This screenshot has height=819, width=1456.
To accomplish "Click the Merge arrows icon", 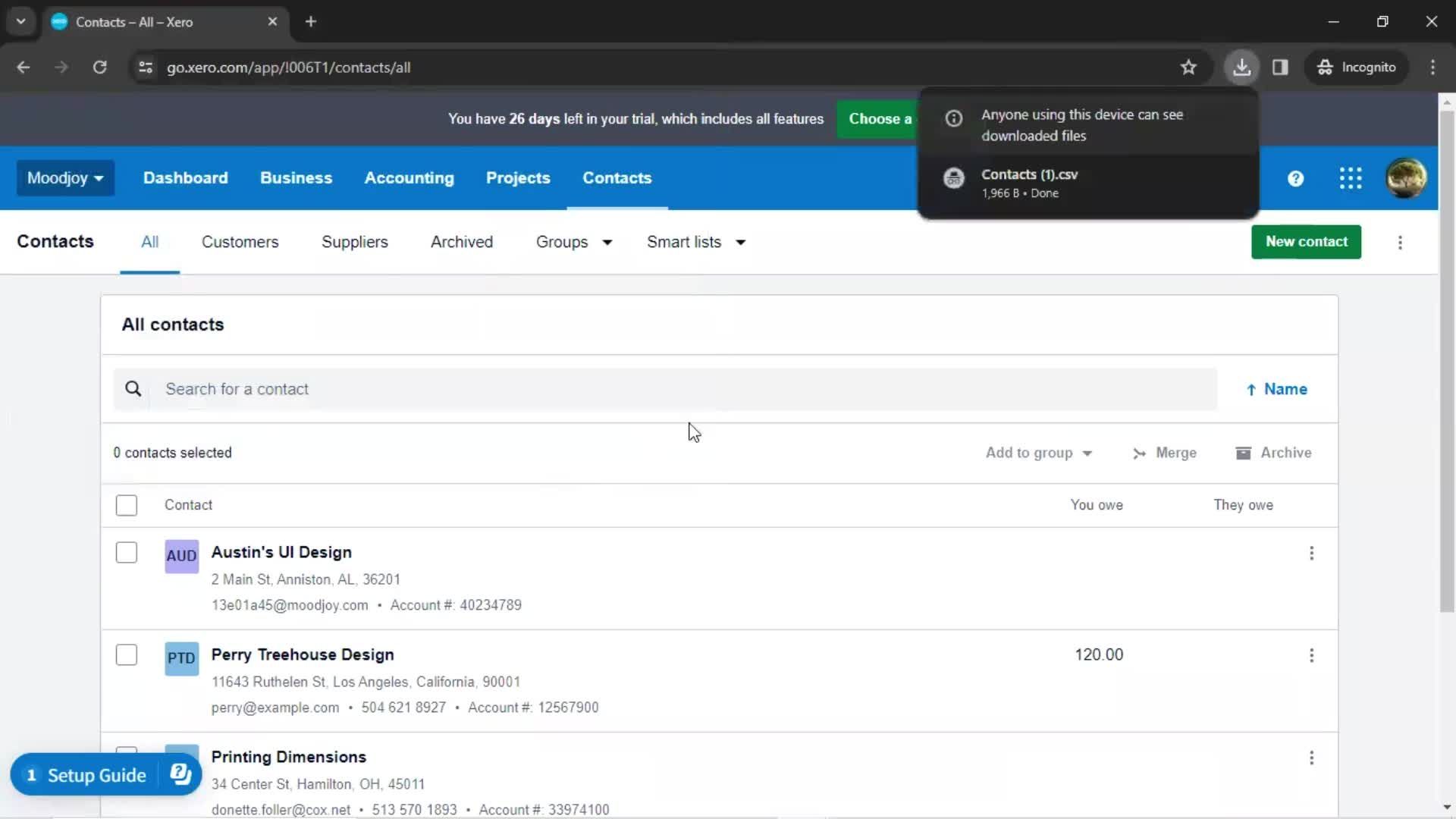I will 1139,453.
